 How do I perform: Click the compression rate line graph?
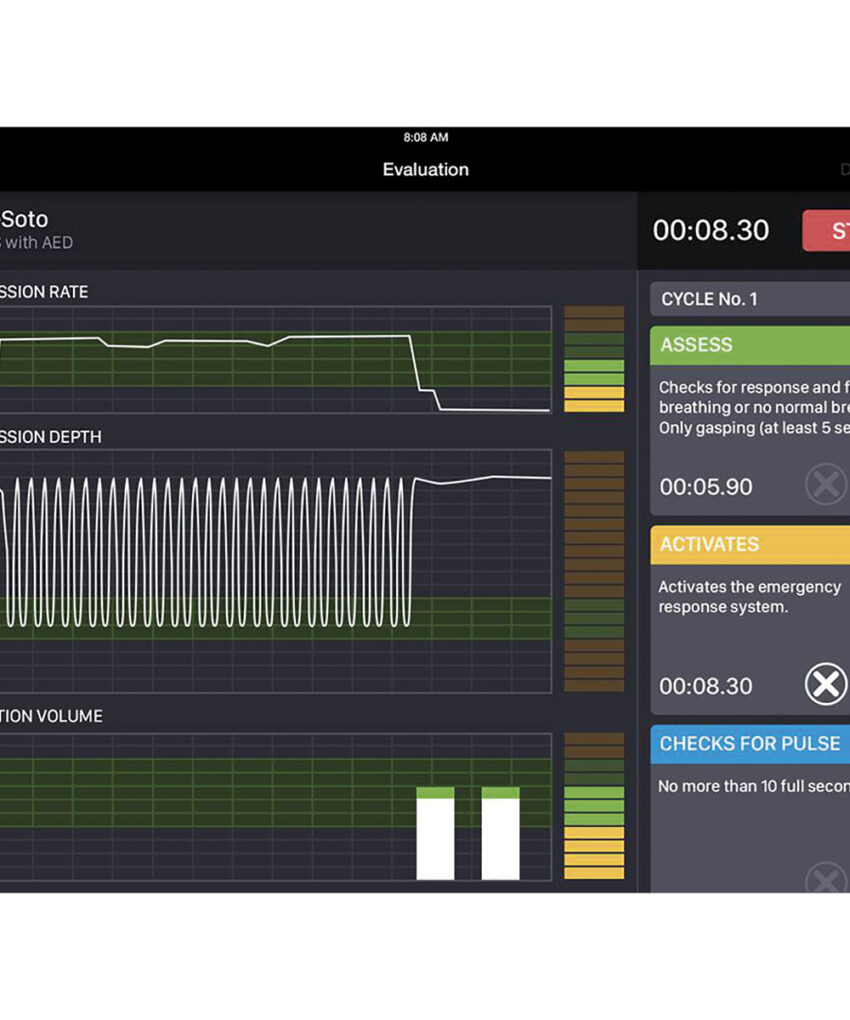tap(275, 359)
